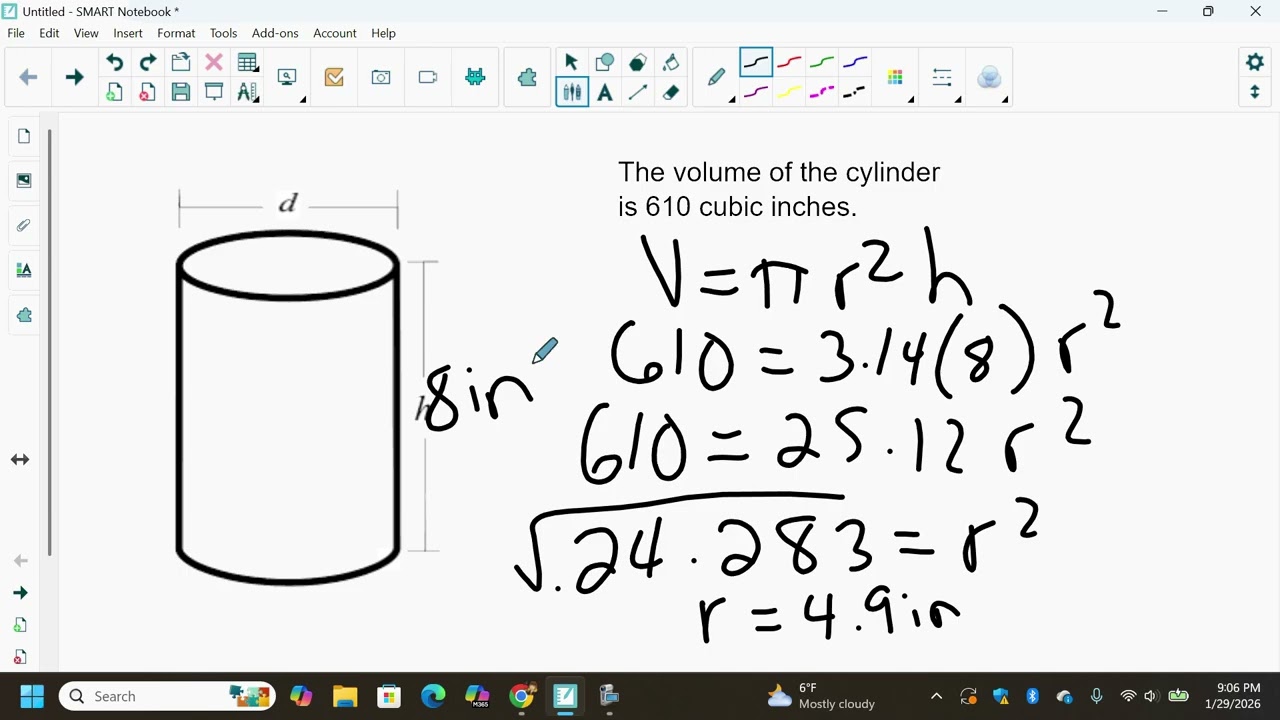Select the Pens tool button
Screen dimensions: 1280x720
(572, 93)
